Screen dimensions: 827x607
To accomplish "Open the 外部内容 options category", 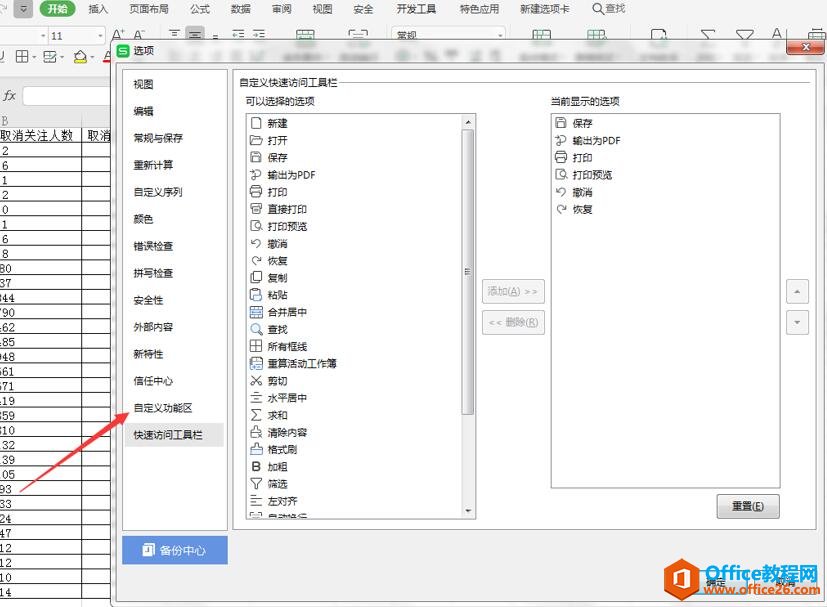I will (x=153, y=327).
